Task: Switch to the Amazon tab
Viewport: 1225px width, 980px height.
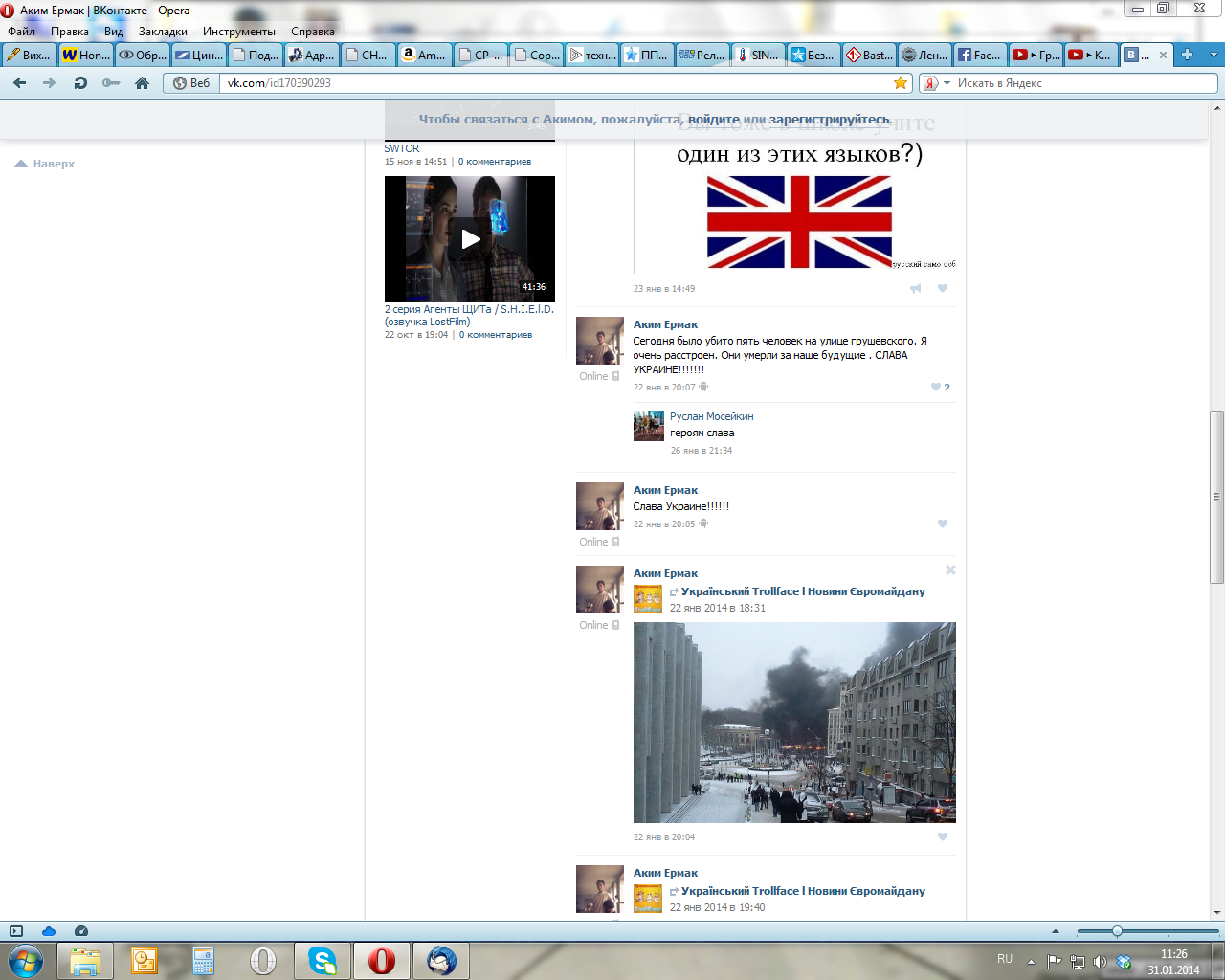Action: tap(424, 55)
